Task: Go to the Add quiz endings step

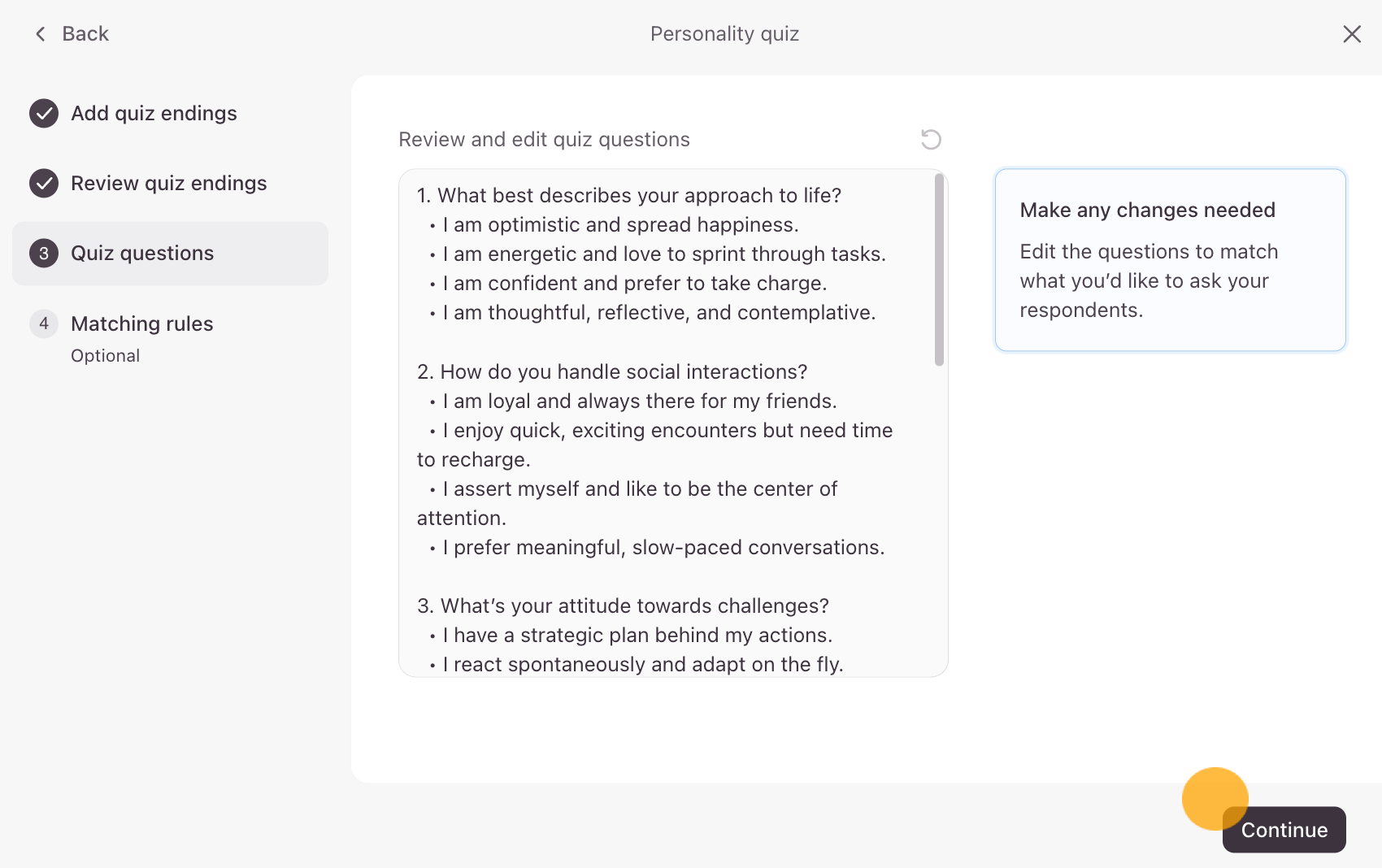Action: point(154,114)
